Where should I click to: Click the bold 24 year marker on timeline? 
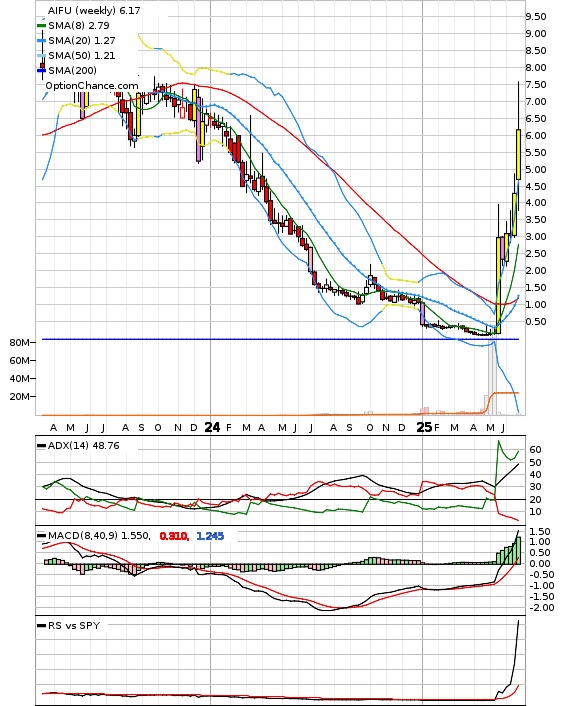[212, 427]
